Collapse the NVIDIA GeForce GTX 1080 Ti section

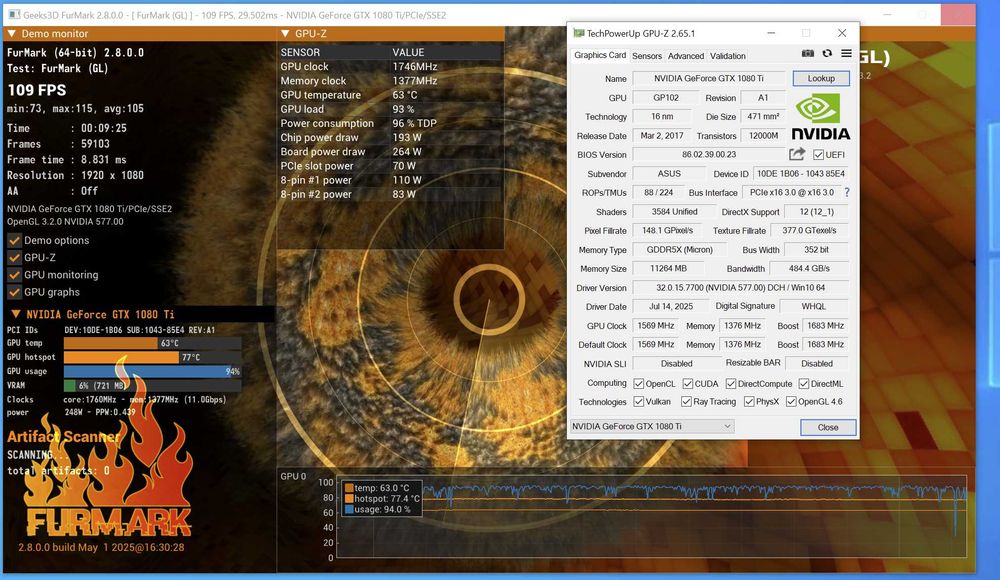pos(15,314)
